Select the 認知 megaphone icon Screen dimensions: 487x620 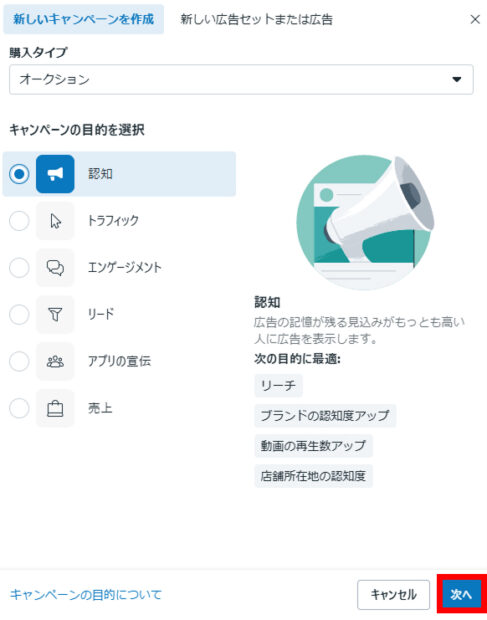coord(55,174)
